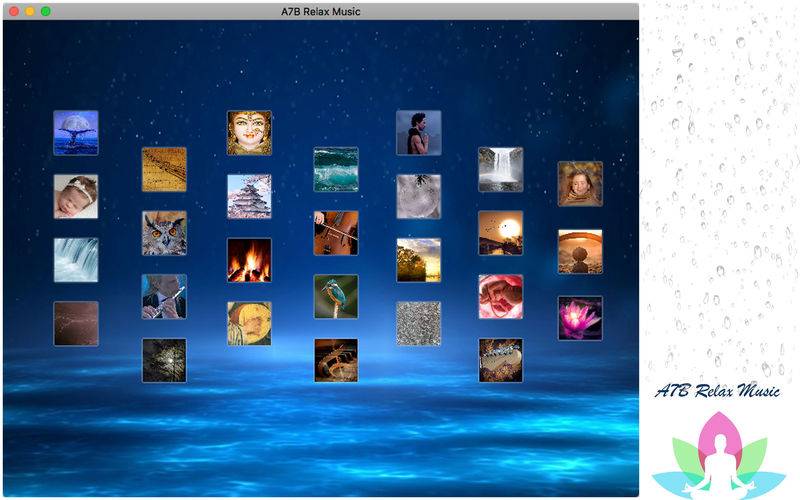Click the moon behind dark trees thumbnail
Screen dimensions: 800x500
coord(164,360)
